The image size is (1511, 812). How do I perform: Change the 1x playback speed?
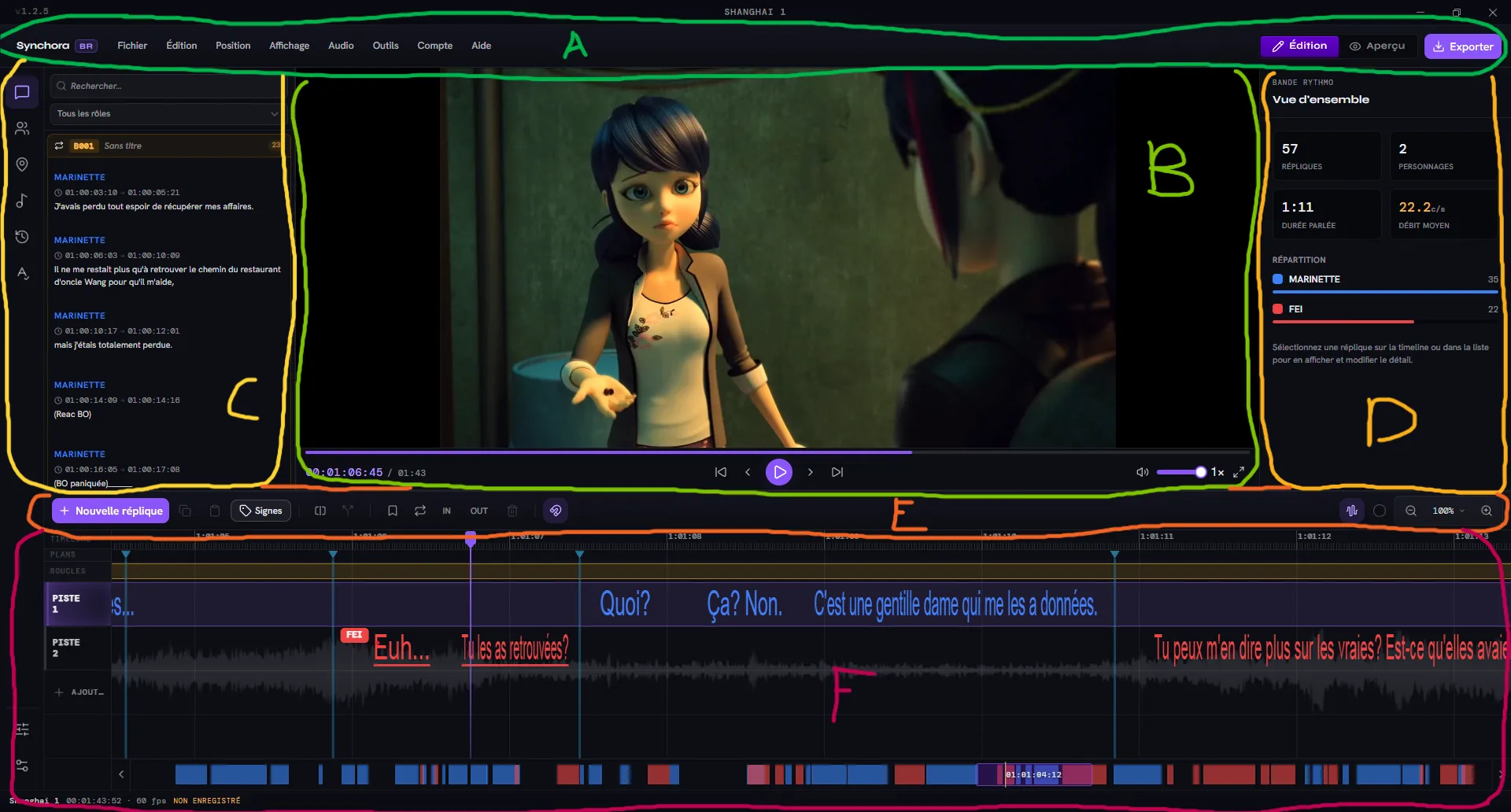click(1217, 472)
